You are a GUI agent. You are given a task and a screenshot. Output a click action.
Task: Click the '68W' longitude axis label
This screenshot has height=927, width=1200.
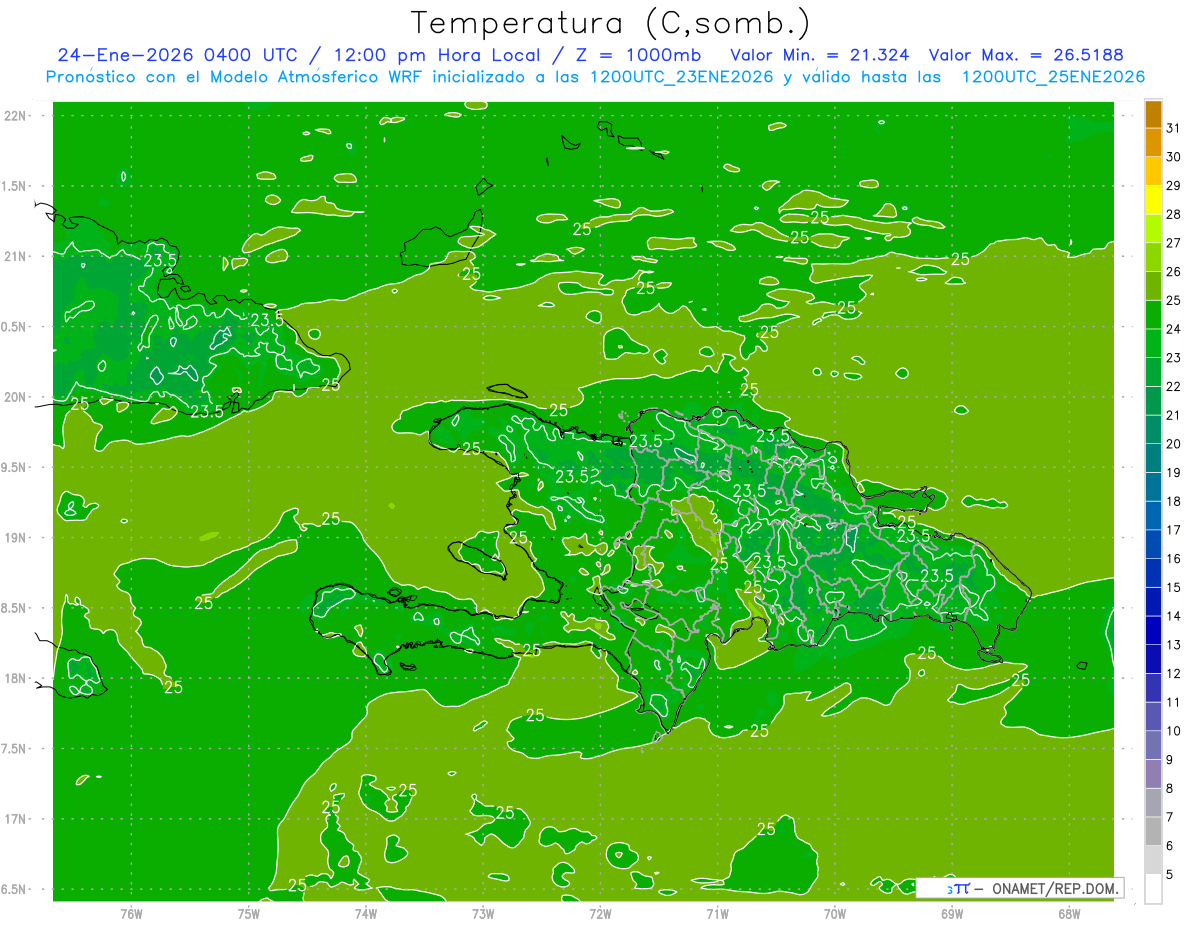[1069, 912]
